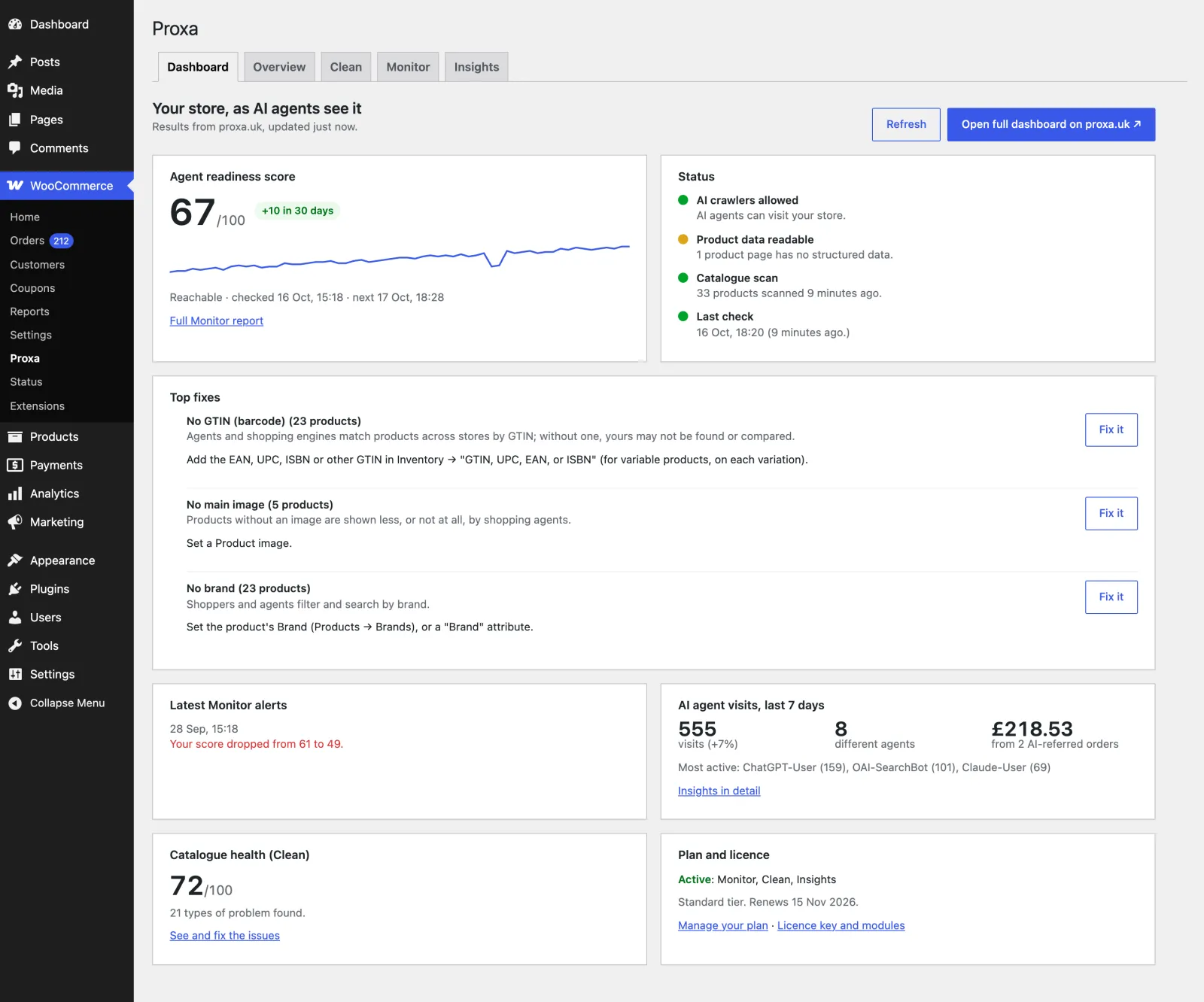Switch to the Clean tab

coord(346,67)
